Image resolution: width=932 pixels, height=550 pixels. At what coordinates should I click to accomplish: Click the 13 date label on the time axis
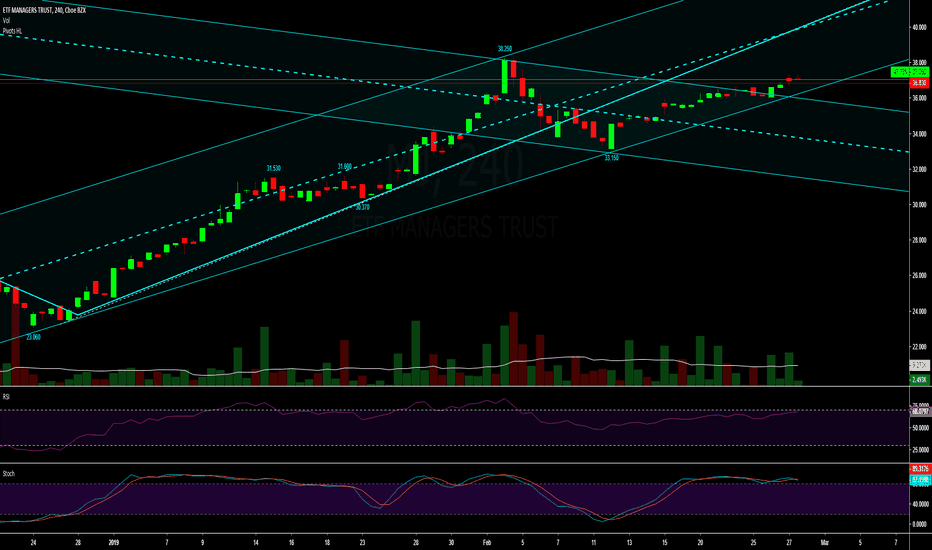(629, 542)
